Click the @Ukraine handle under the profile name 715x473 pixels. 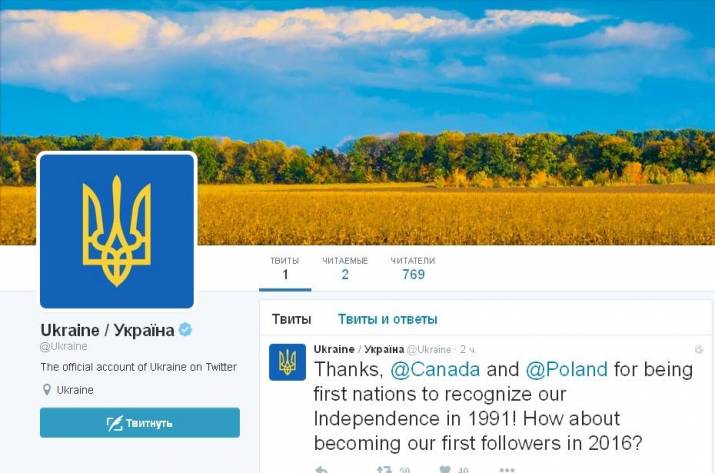coord(64,346)
